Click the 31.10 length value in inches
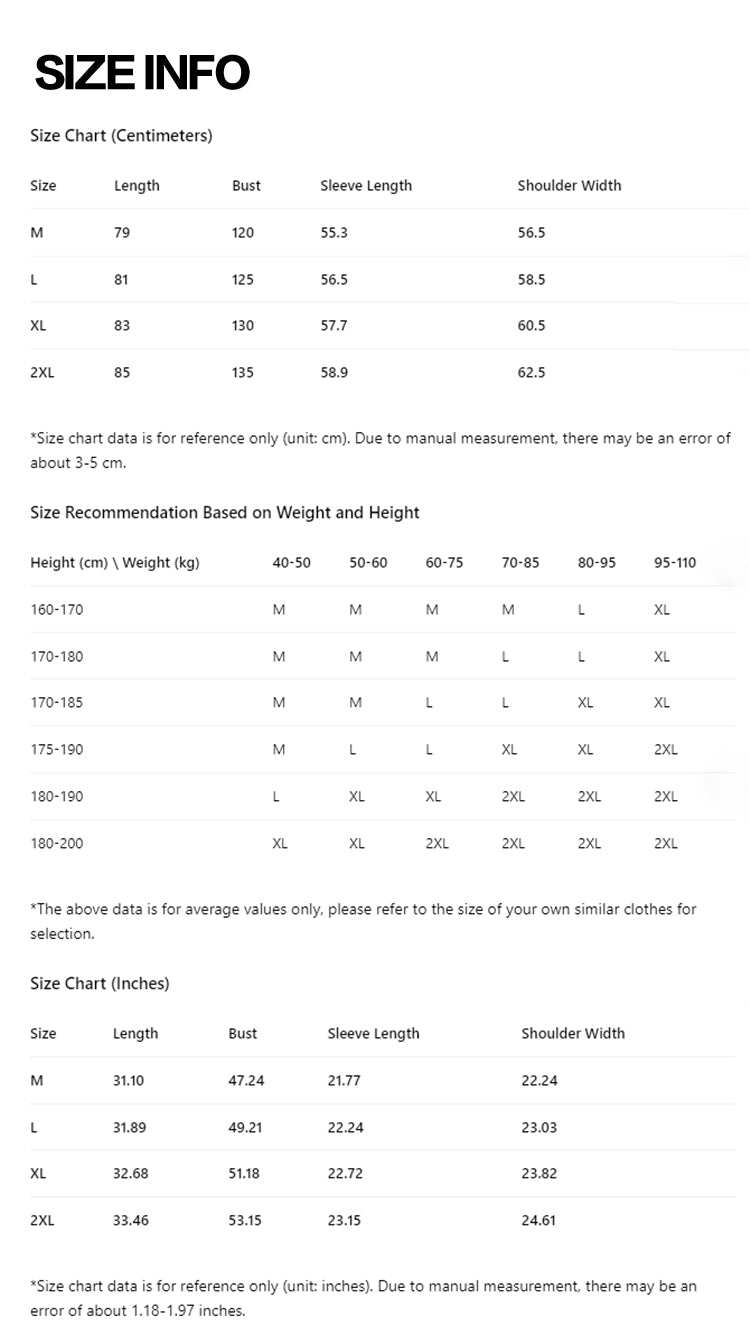Image resolution: width=750 pixels, height=1336 pixels. 129,1081
